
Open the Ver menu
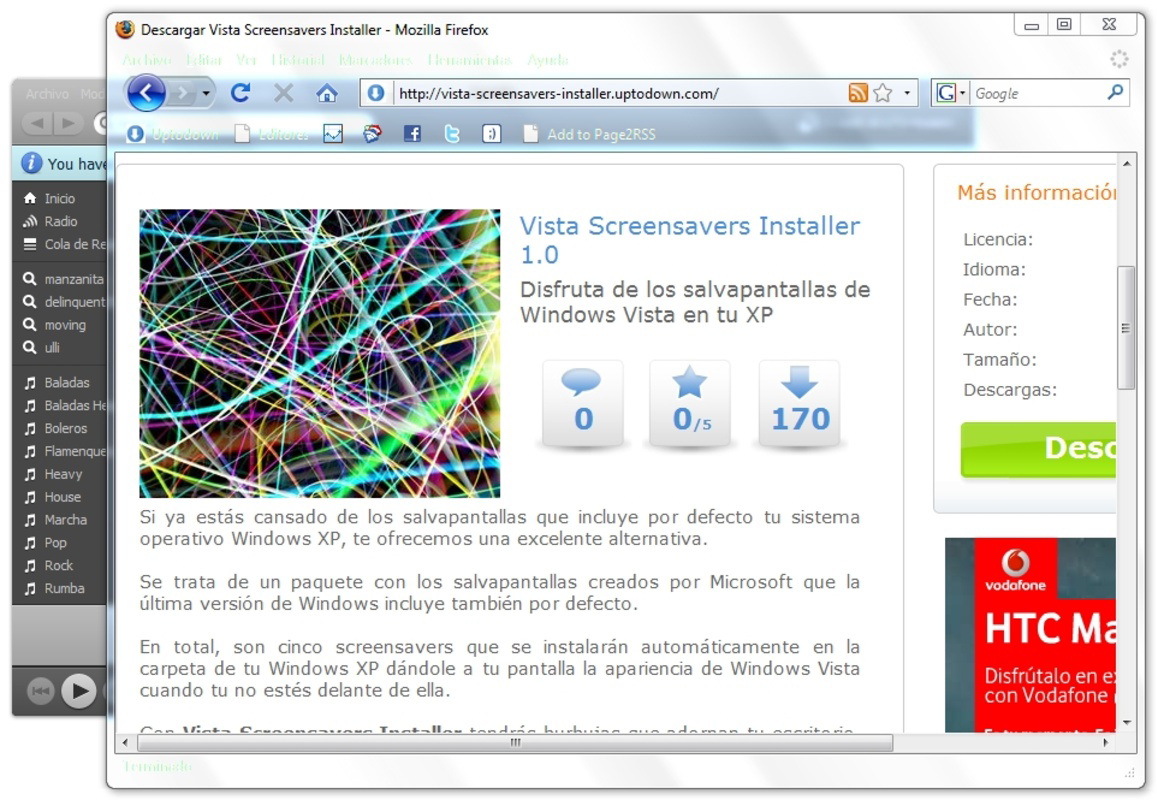coord(246,60)
